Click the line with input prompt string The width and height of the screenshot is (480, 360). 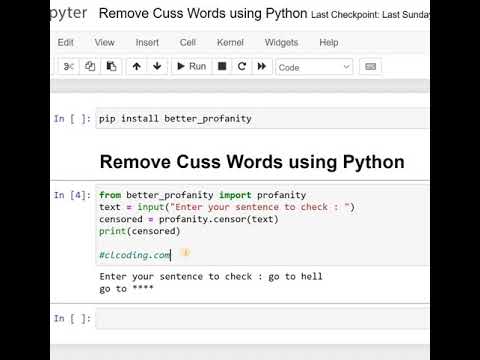pyautogui.click(x=227, y=207)
